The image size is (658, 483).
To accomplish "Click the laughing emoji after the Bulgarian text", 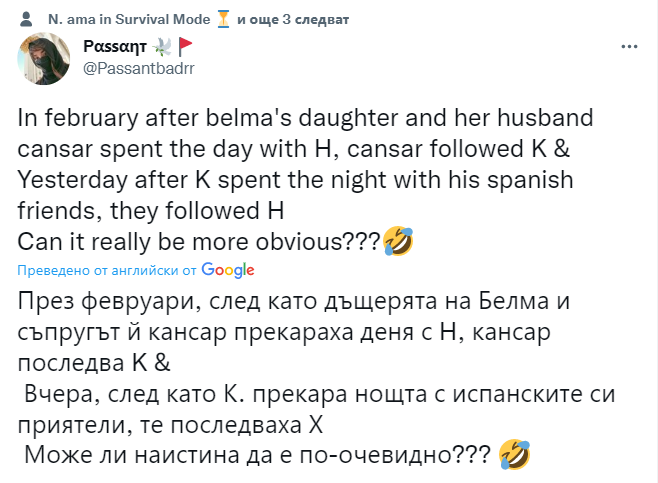I will click(514, 455).
